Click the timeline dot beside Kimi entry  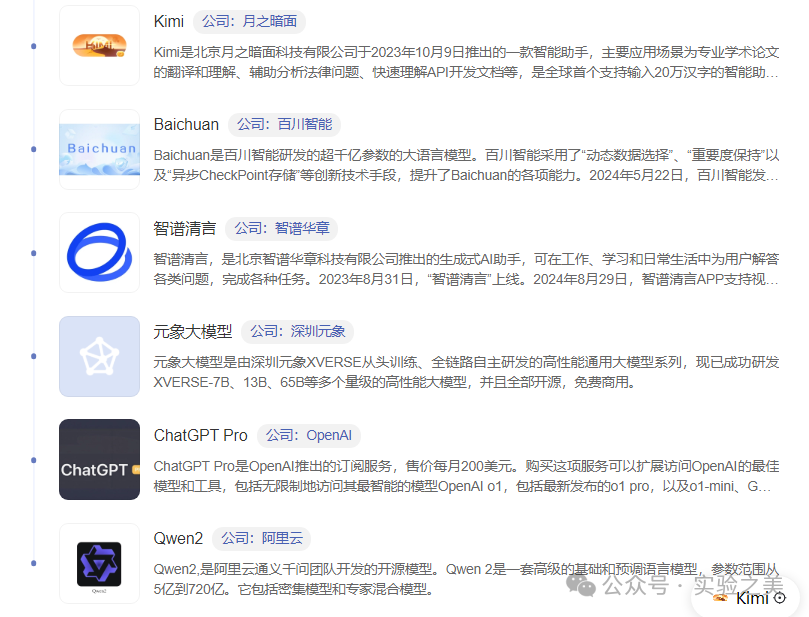coord(34,46)
